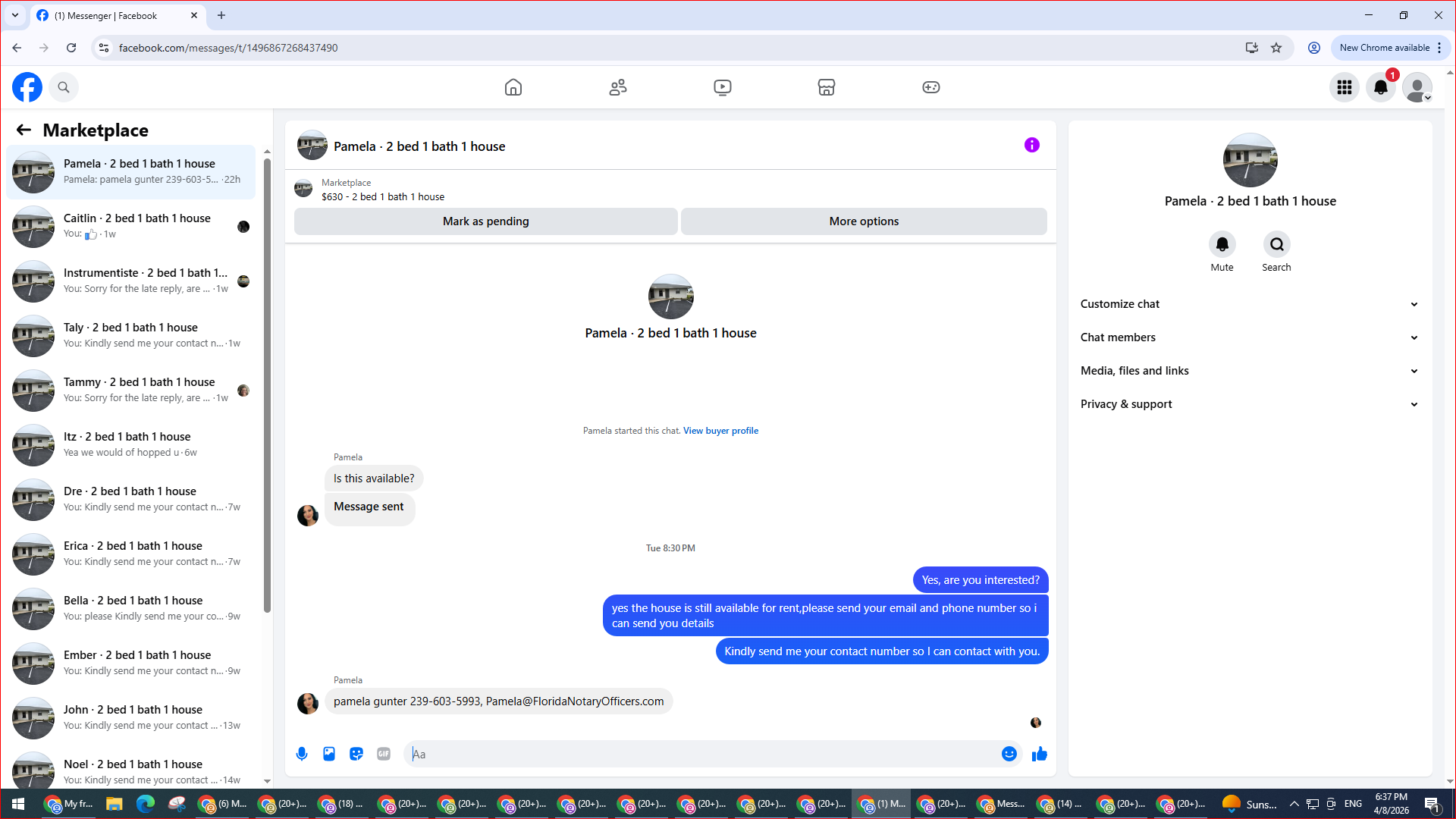The height and width of the screenshot is (819, 1456).
Task: Attach a file using the photo icon
Action: (329, 754)
